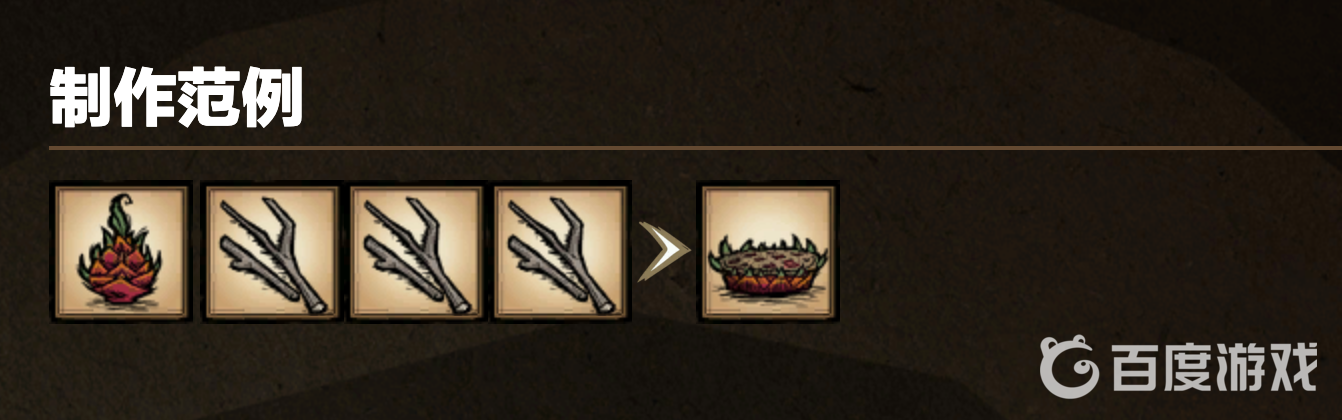
Task: Select the character 制 in the heading
Action: (x=80, y=97)
